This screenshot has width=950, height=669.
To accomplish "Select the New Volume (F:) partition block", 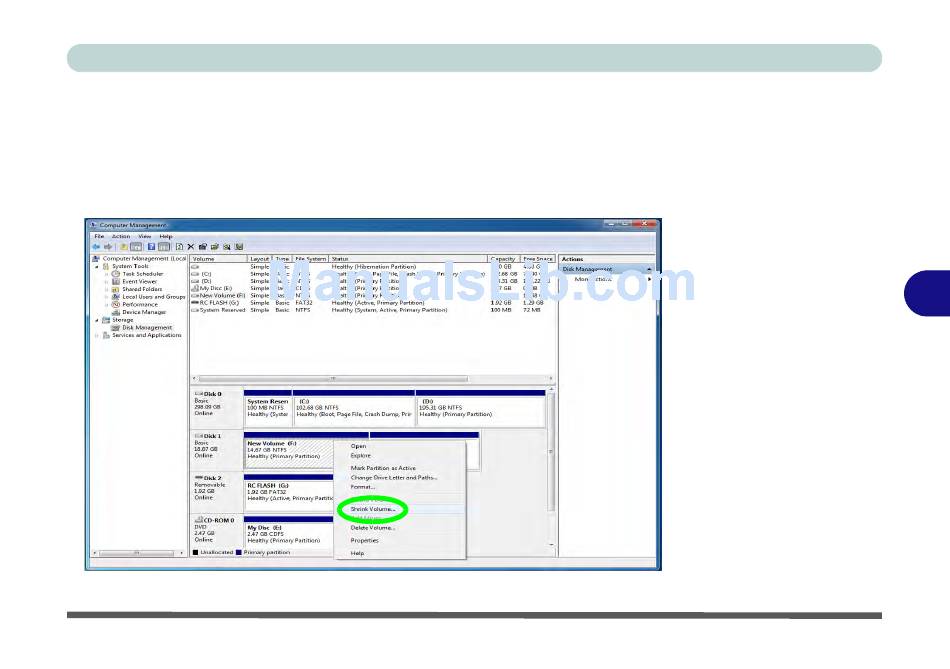I will click(x=288, y=450).
